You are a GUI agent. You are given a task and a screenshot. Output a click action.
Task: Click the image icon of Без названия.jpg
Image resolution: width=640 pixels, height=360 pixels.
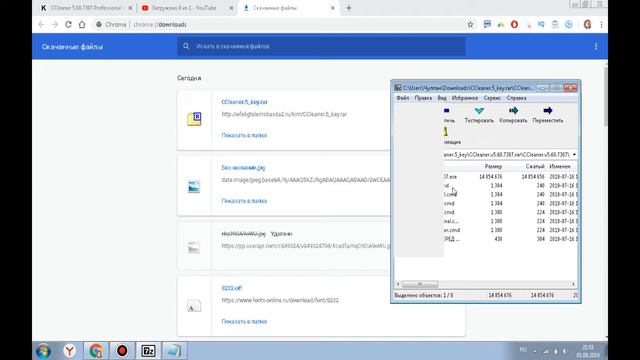194,187
